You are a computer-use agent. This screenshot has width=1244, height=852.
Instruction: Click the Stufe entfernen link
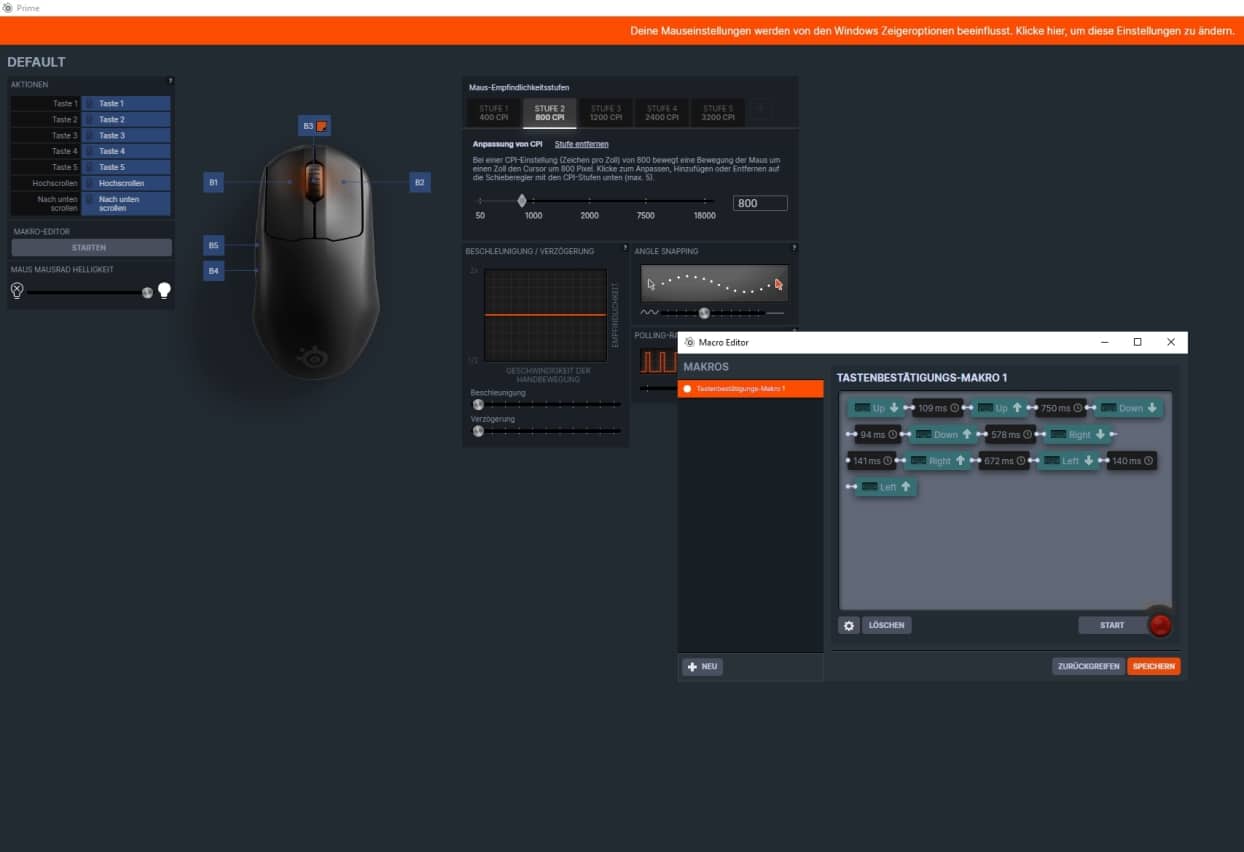click(581, 144)
